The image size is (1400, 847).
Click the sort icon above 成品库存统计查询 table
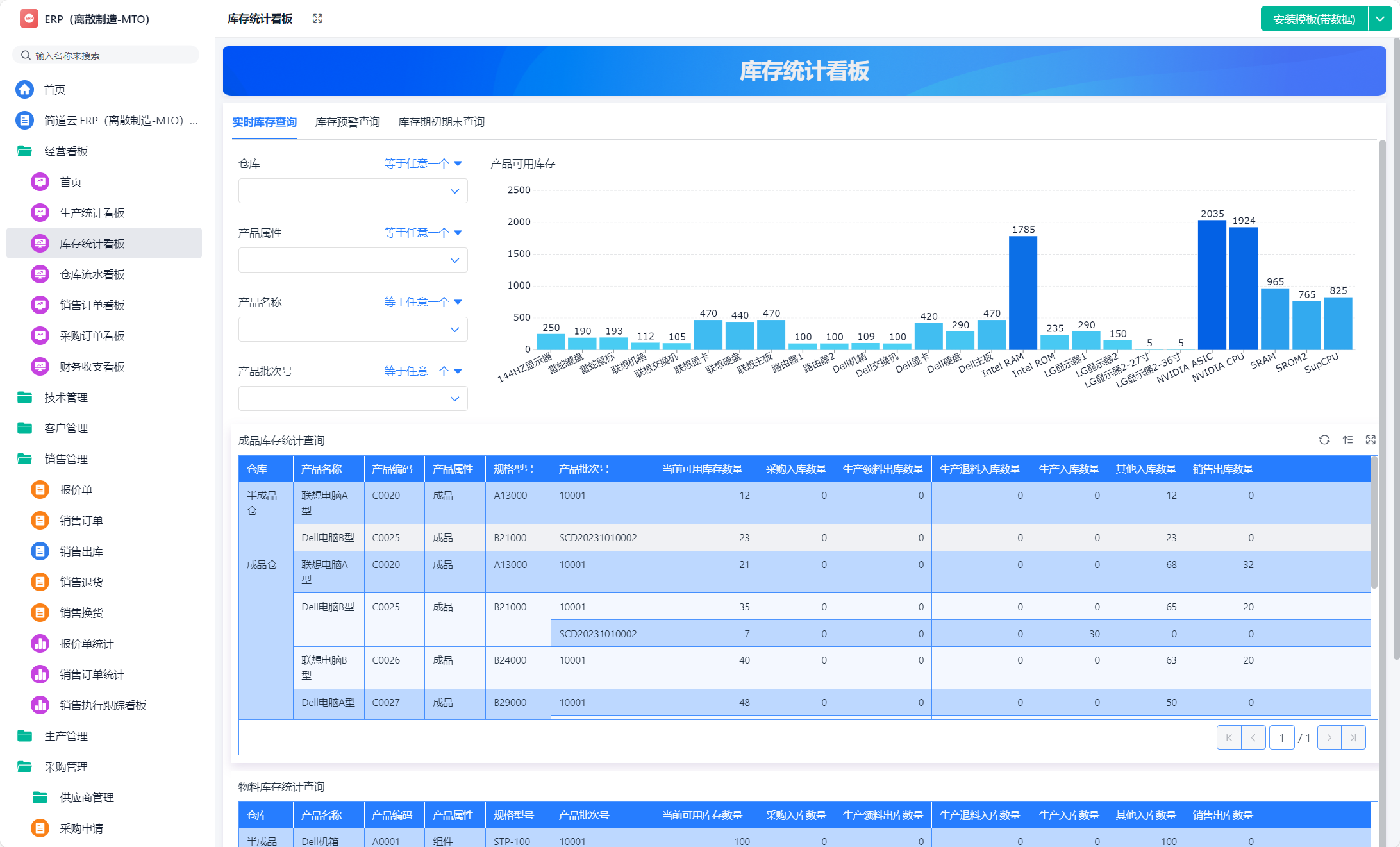pos(1347,440)
